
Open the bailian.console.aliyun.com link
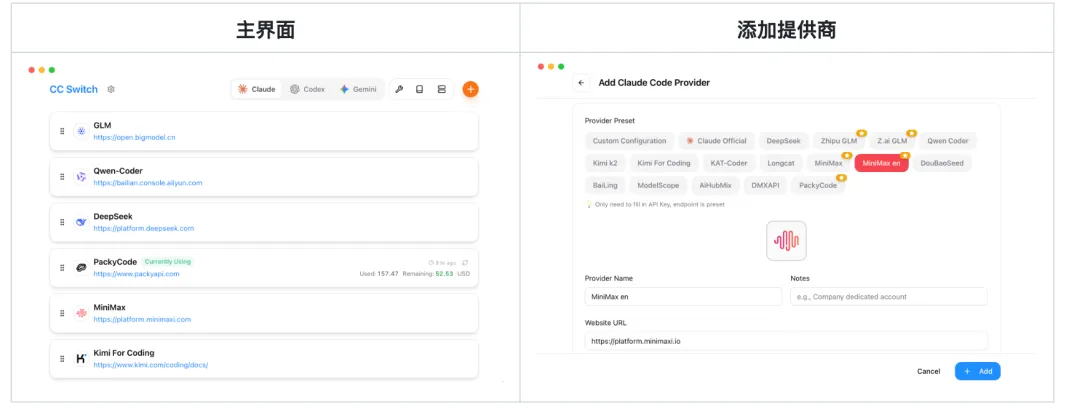[148, 183]
